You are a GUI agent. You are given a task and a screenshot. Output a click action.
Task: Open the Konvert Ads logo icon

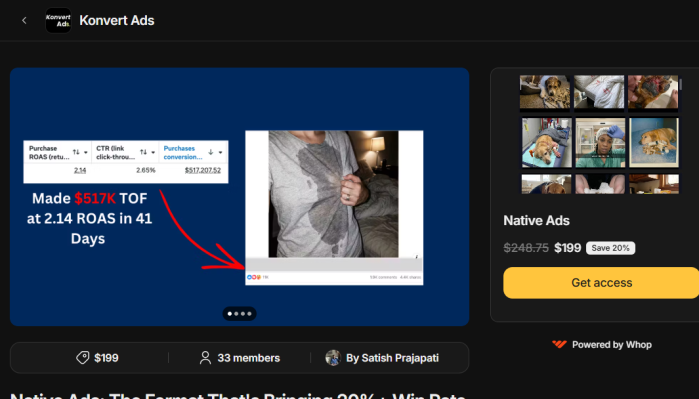58,21
